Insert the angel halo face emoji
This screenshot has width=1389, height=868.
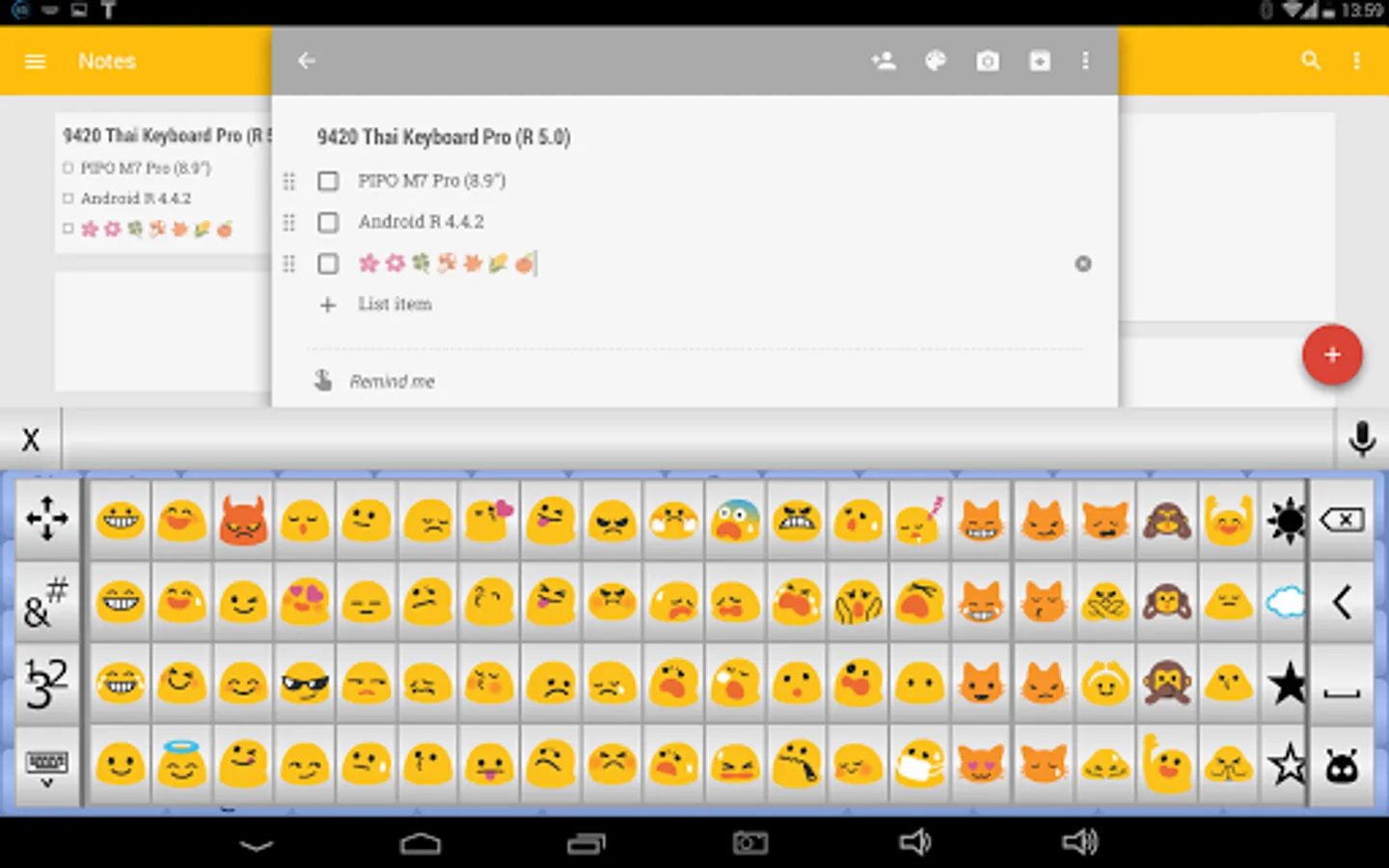tap(181, 766)
